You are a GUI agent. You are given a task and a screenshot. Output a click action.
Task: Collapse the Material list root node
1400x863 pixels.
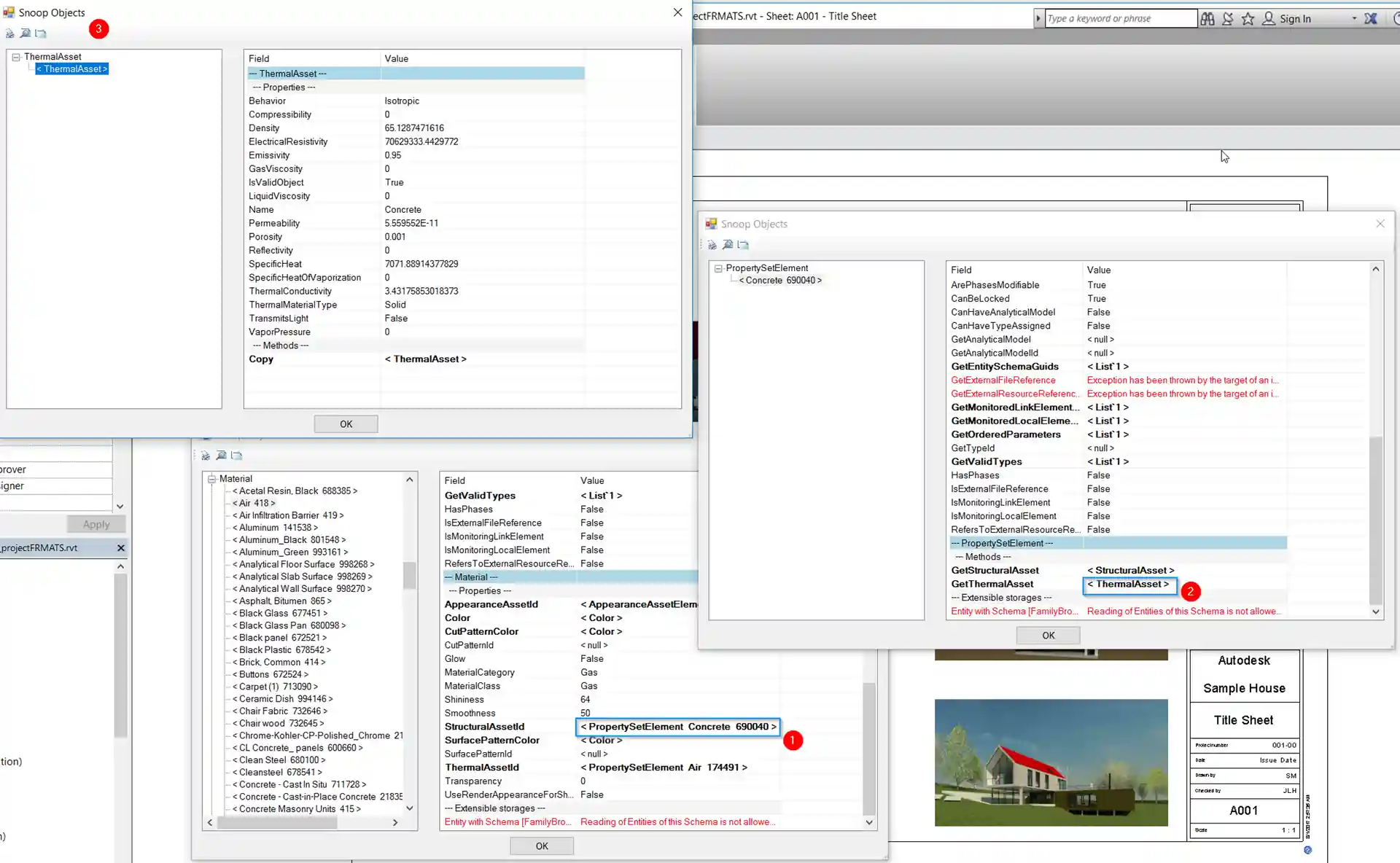click(211, 479)
